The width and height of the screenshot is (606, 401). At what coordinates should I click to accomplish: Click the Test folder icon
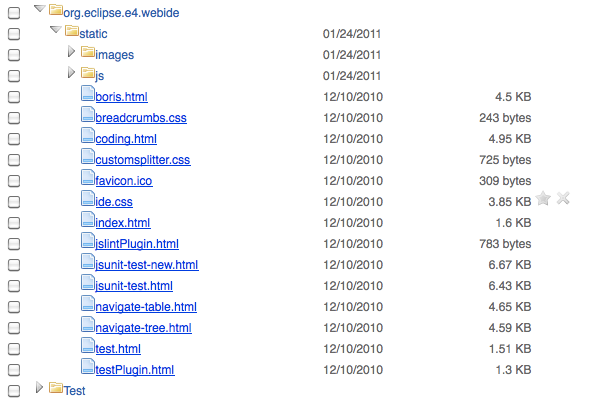[x=56, y=388]
